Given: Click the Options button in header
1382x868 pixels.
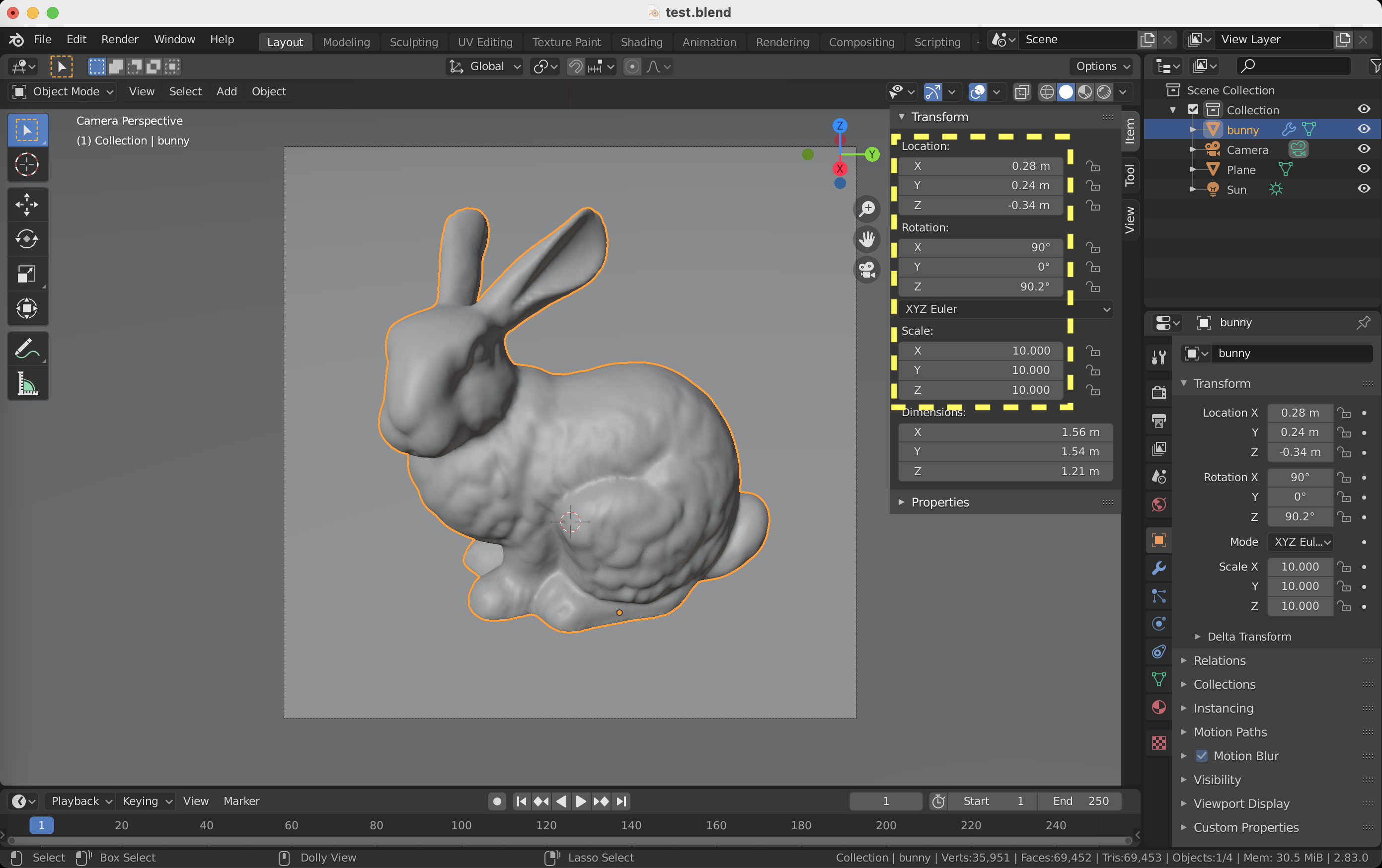Looking at the screenshot, I should coord(1101,66).
